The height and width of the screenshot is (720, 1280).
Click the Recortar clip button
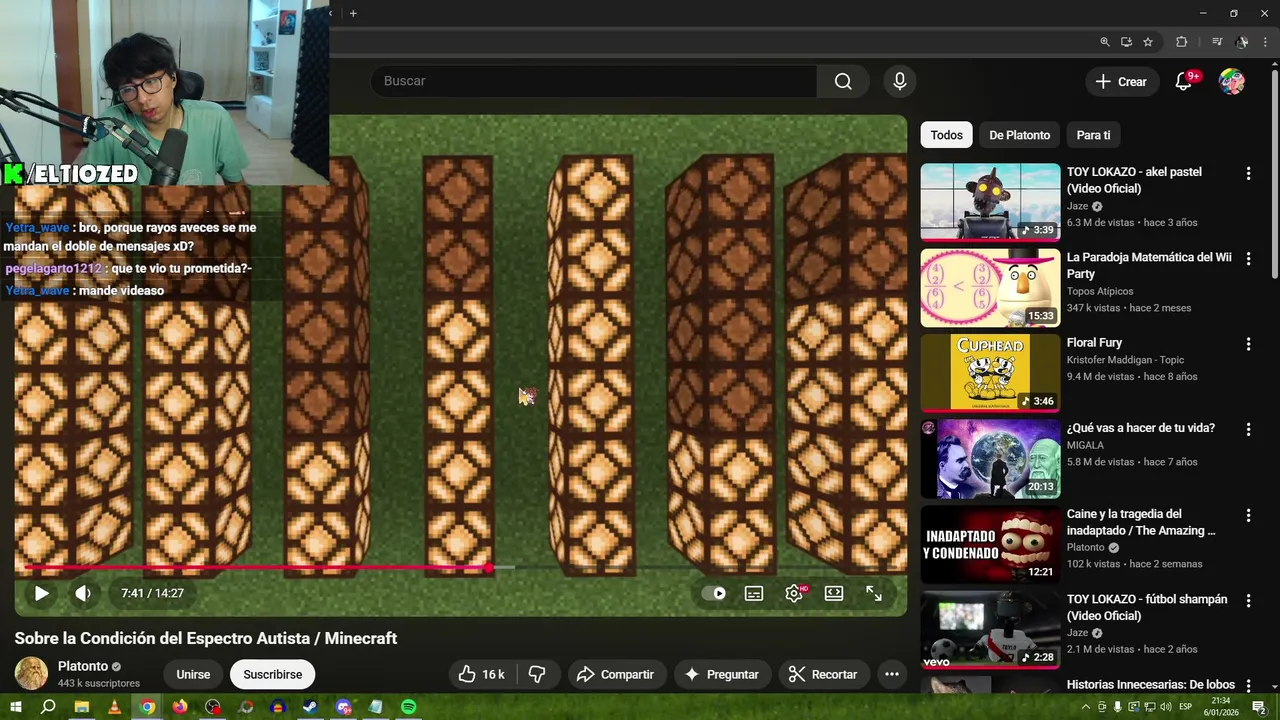[822, 674]
